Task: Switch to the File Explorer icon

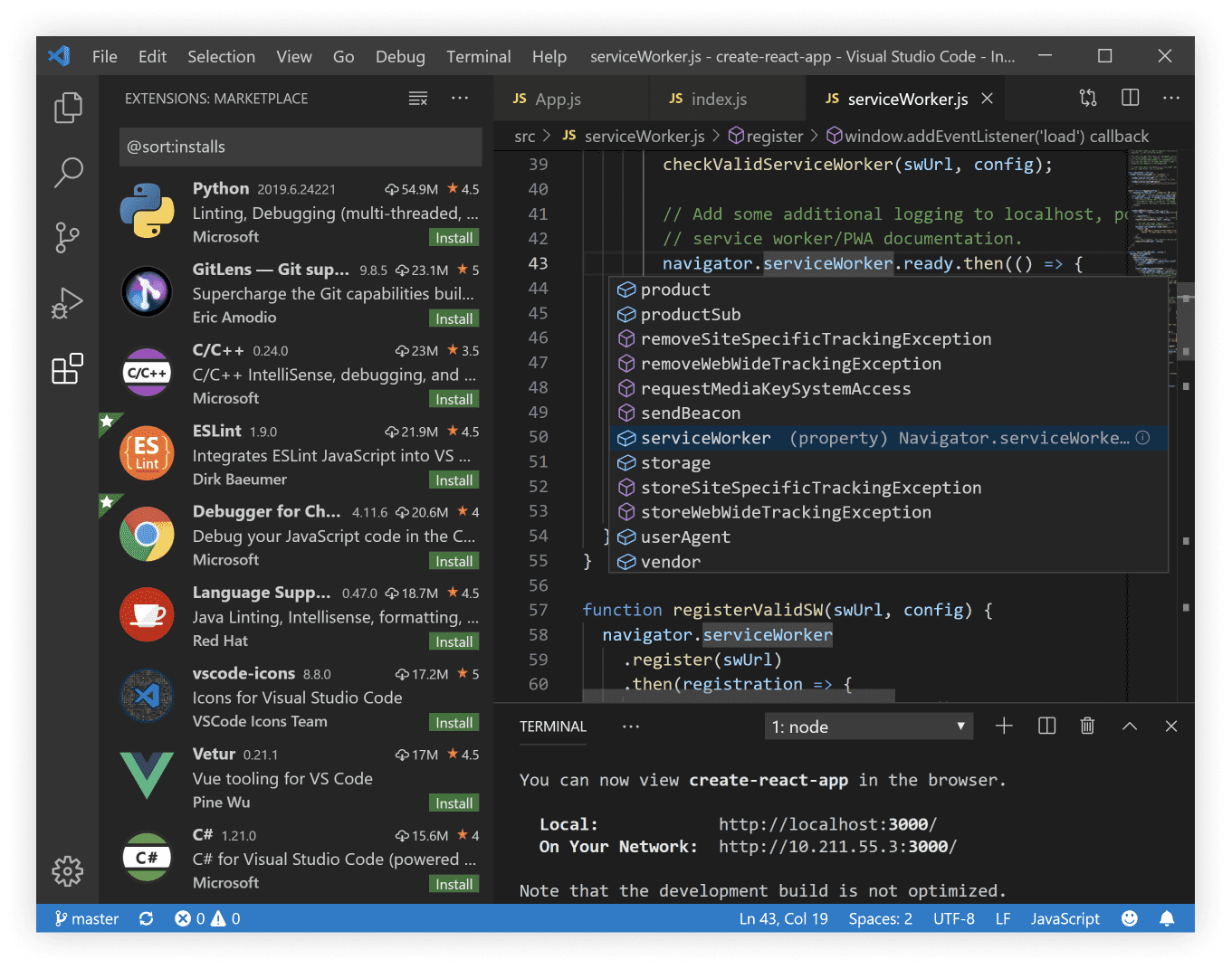Action: pos(68,107)
